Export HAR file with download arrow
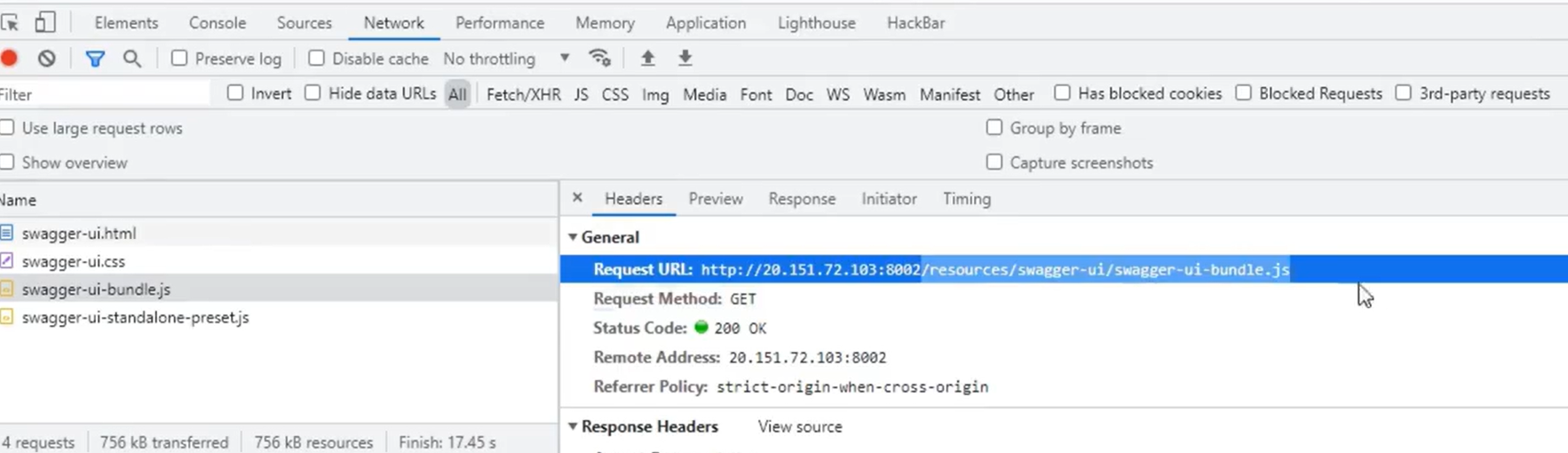 [x=685, y=59]
